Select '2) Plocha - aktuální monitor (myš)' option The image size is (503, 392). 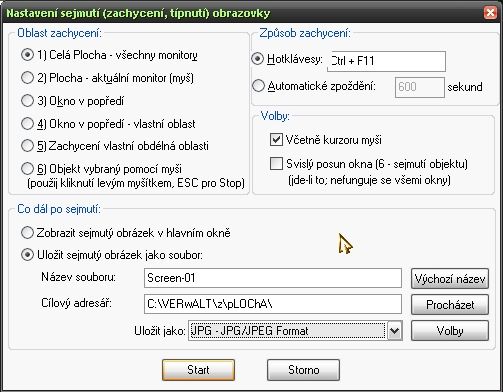click(x=27, y=78)
